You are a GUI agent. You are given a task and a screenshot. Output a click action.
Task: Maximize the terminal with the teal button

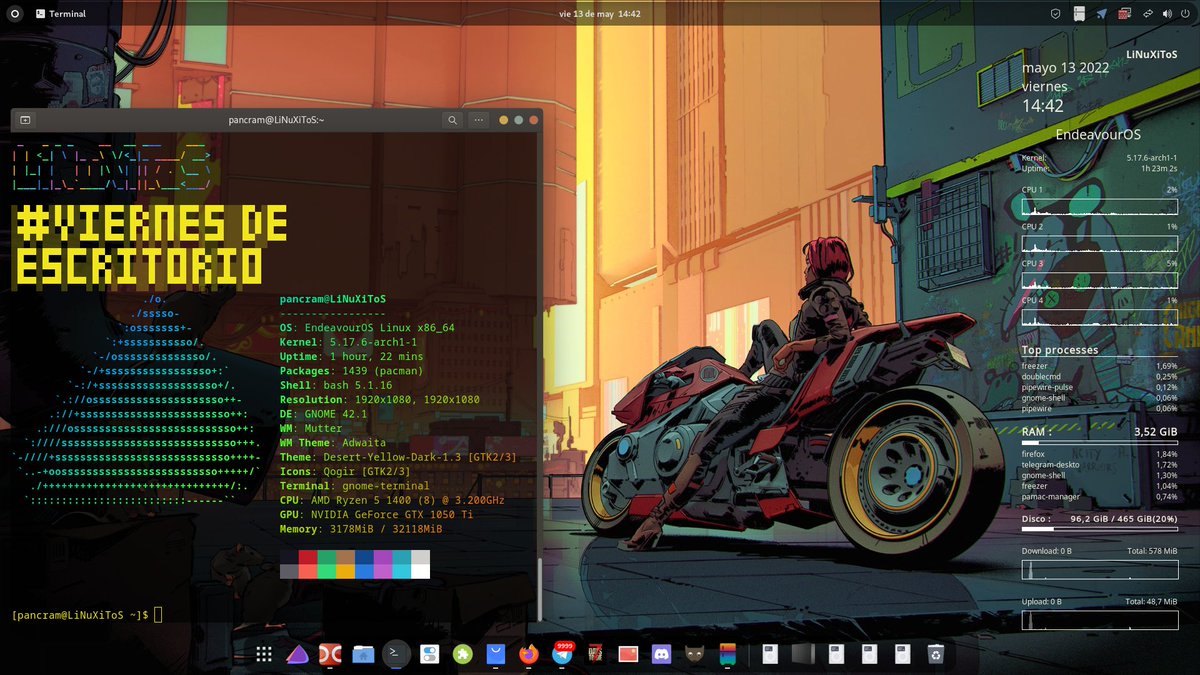[x=519, y=120]
